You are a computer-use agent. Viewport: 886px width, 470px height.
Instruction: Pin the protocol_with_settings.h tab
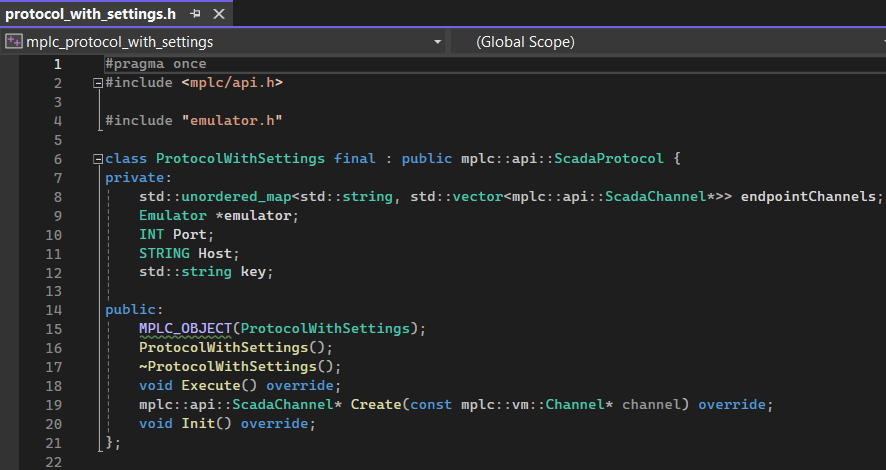[x=196, y=14]
